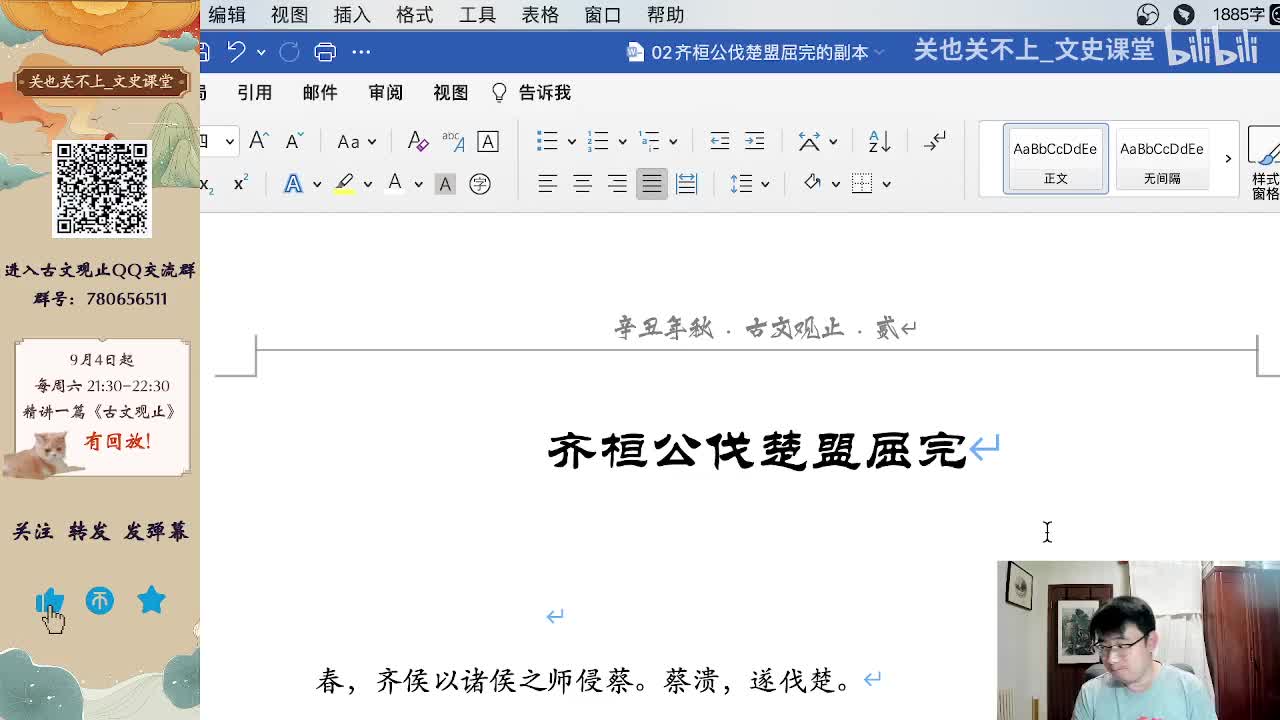This screenshot has height=720, width=1280.
Task: Increase font size with grow font icon
Action: (258, 141)
